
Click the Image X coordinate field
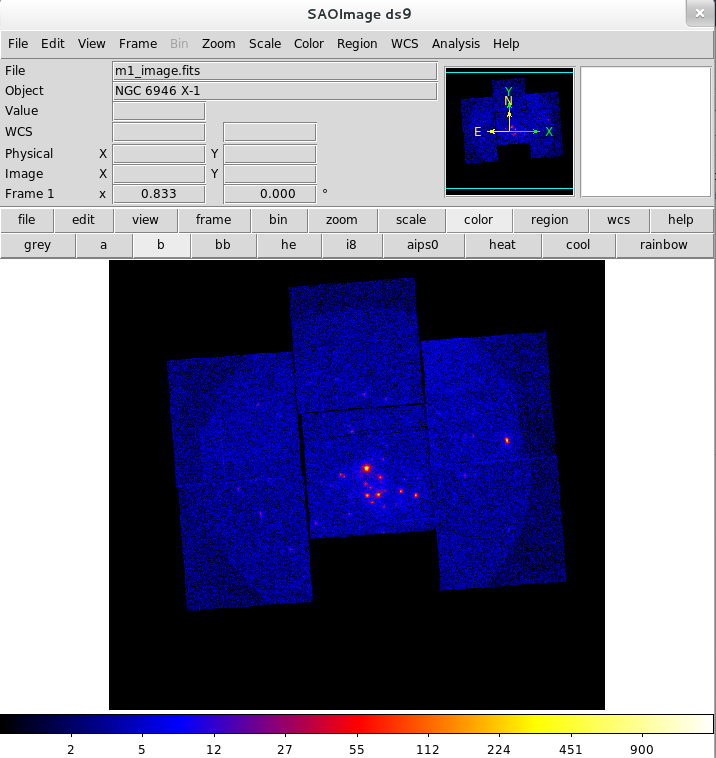(159, 174)
